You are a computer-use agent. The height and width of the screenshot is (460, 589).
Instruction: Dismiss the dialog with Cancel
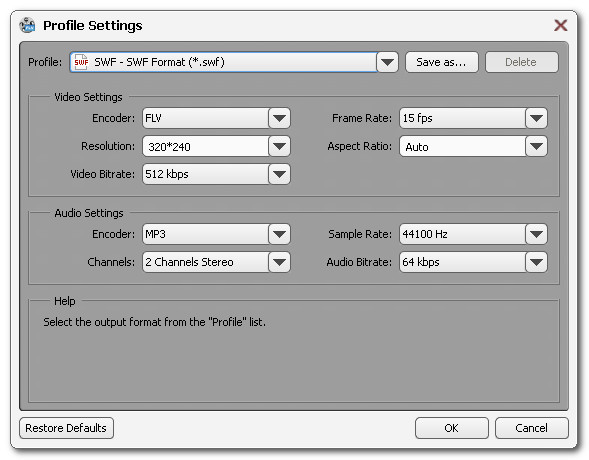[532, 428]
